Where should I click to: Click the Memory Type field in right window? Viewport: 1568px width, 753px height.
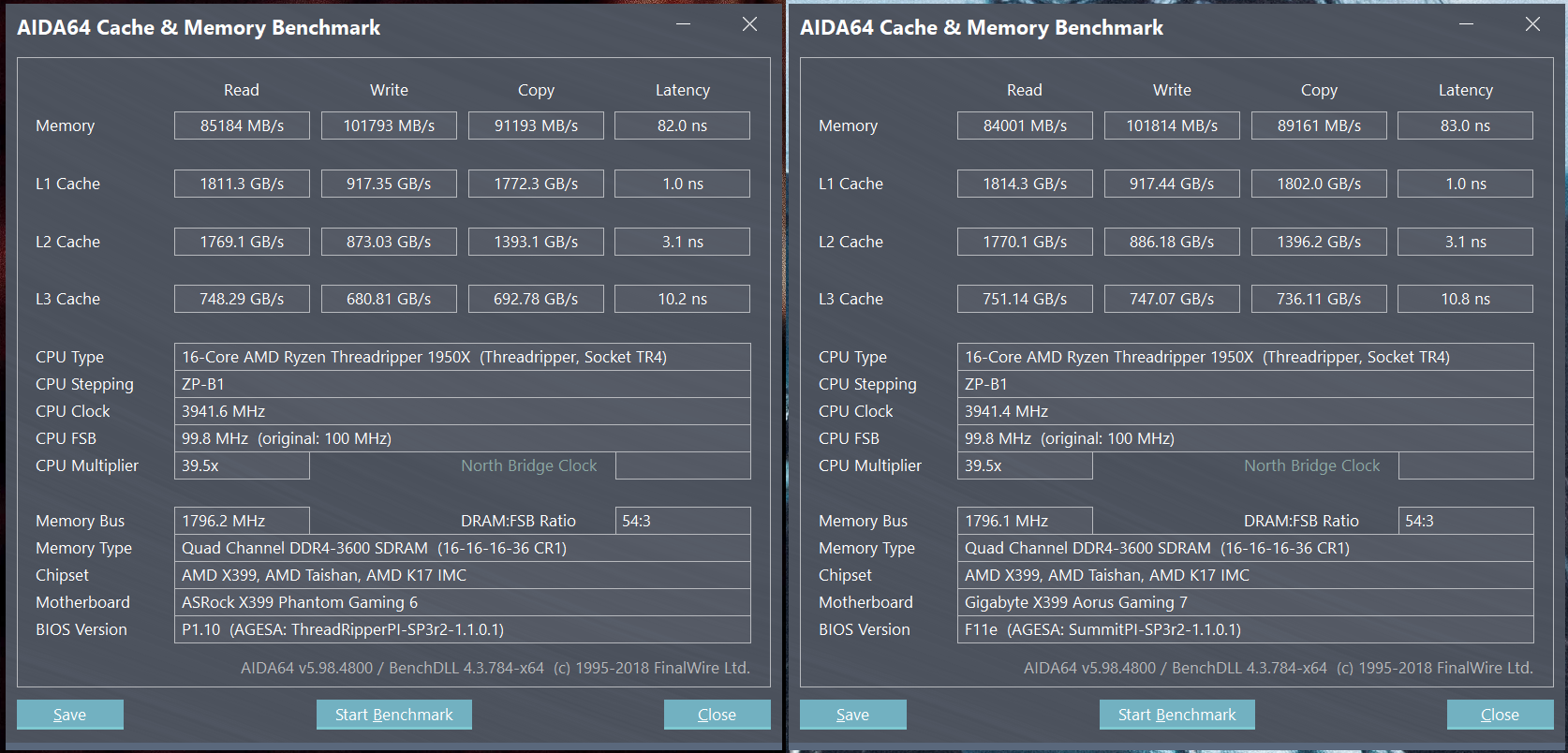click(x=1246, y=548)
